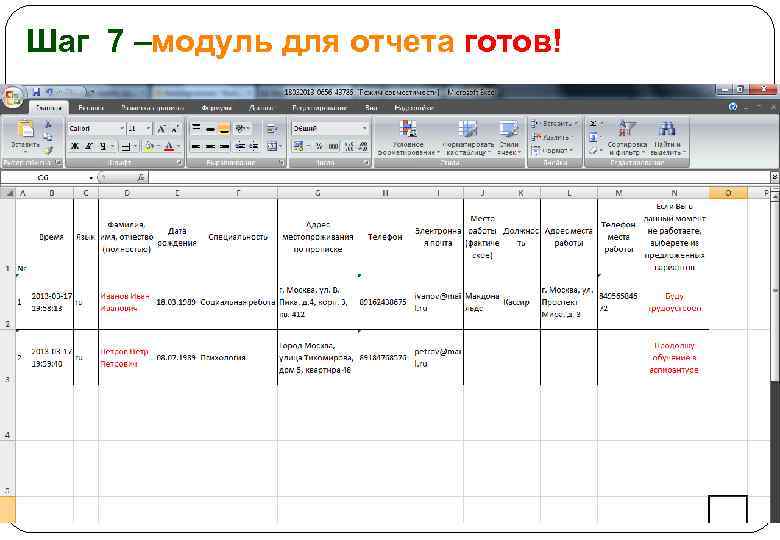Toggle top vertical alignment

196,129
